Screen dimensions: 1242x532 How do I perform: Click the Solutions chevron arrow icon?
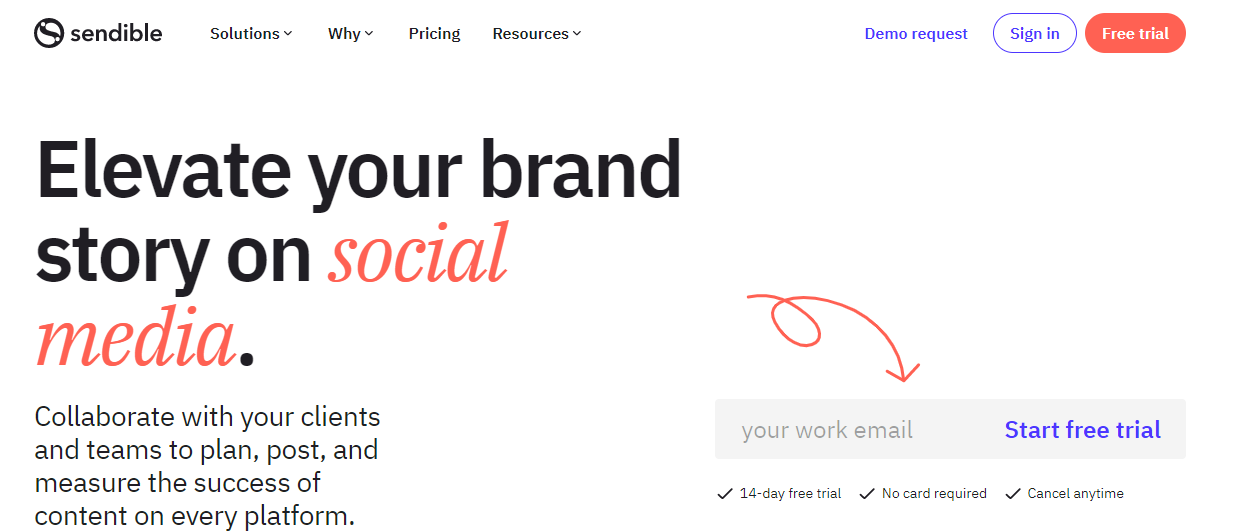pos(288,33)
